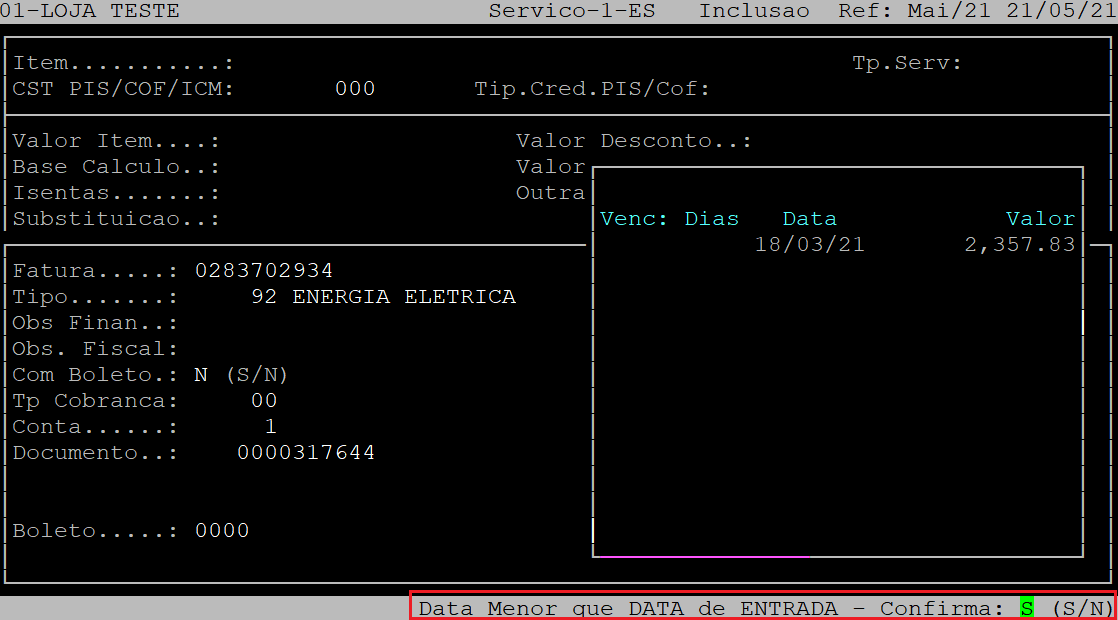The width and height of the screenshot is (1118, 620).
Task: Select the Fatura number 0283702934
Action: click(x=264, y=271)
